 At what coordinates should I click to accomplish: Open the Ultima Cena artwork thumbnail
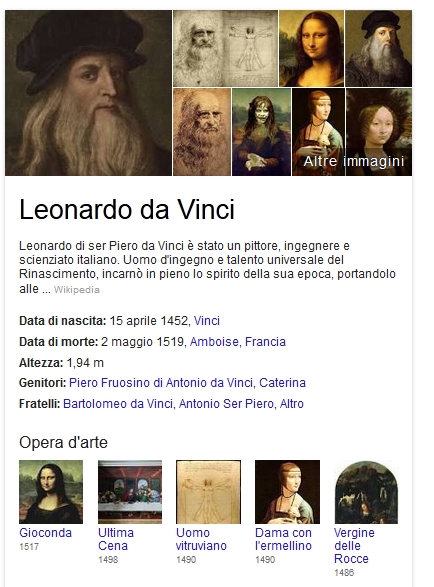coord(130,492)
